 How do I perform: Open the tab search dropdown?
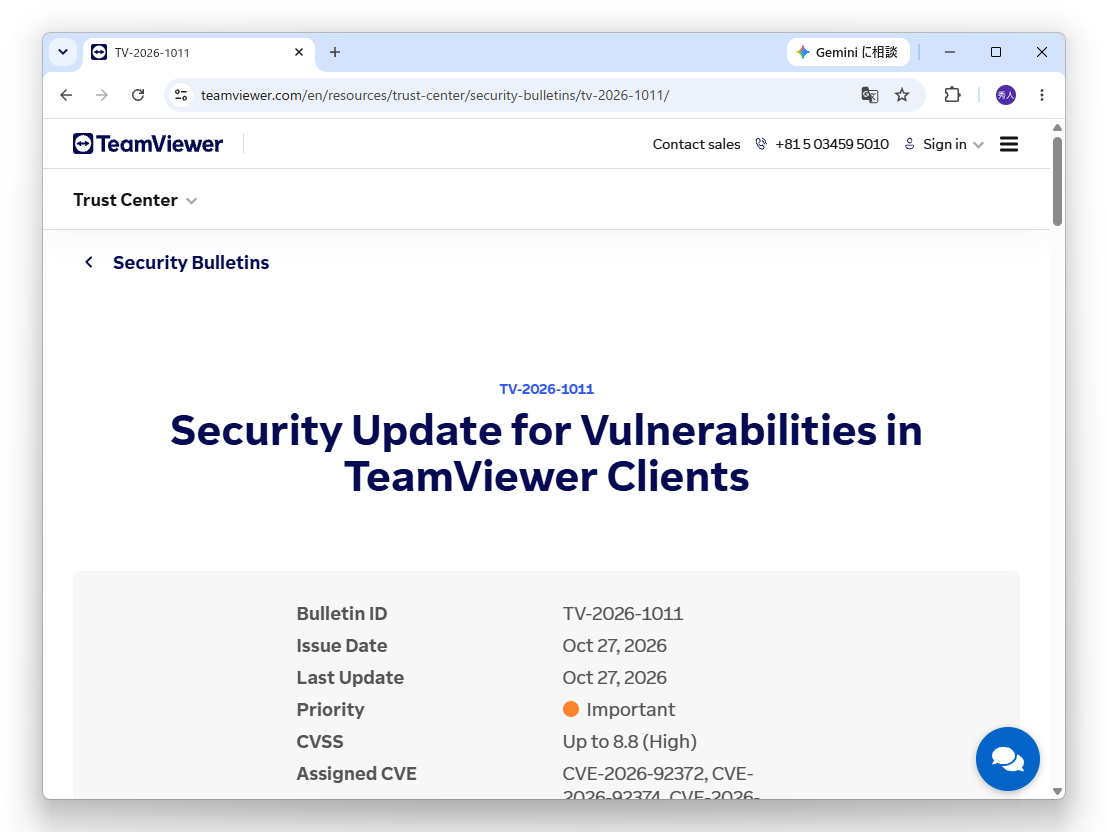(x=63, y=52)
